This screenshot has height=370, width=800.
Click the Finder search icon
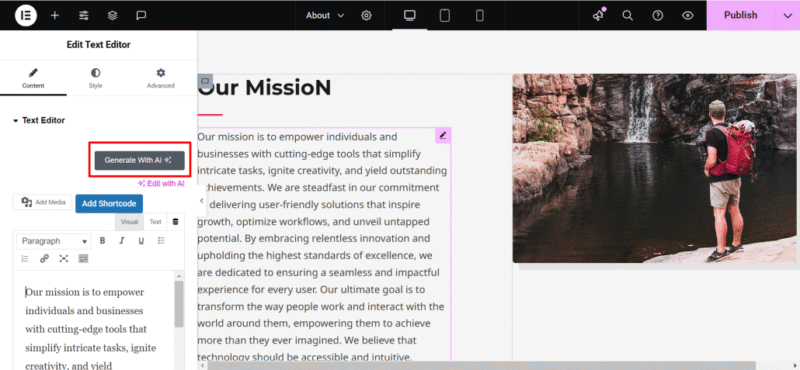pyautogui.click(x=628, y=15)
